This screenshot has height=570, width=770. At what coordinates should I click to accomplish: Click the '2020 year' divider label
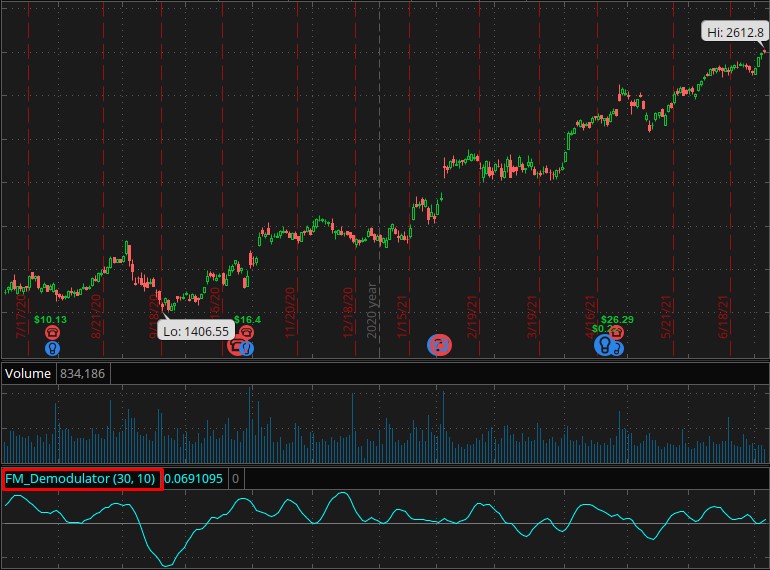point(373,310)
